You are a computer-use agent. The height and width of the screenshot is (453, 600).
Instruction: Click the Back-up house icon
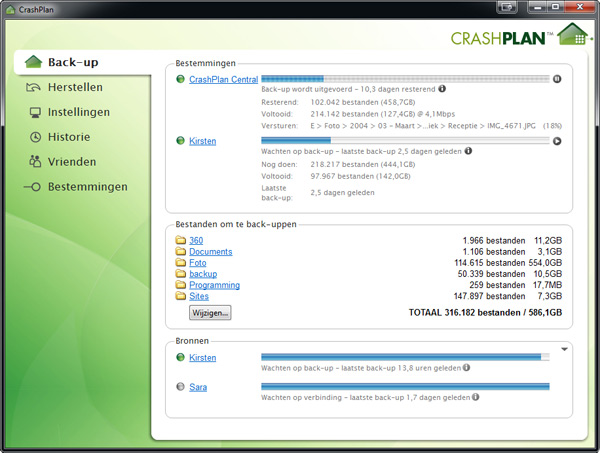coord(33,62)
